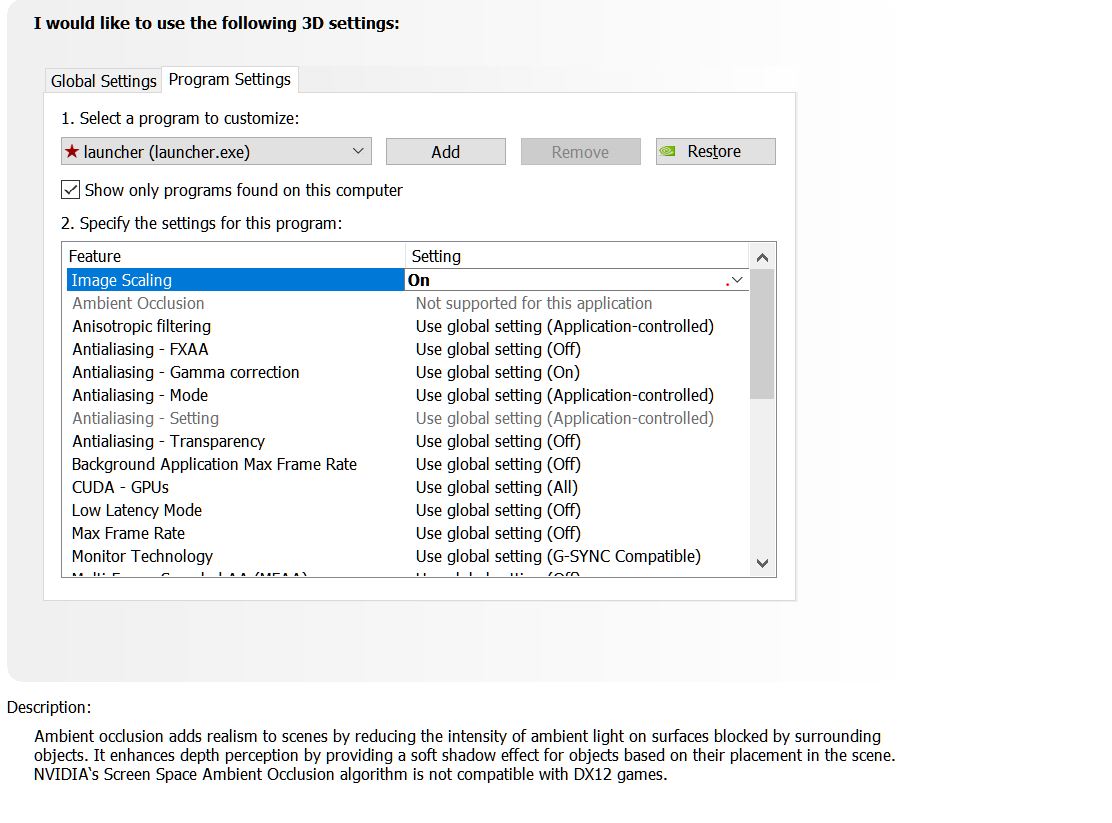Click the scroll up arrow of settings list

pos(762,258)
